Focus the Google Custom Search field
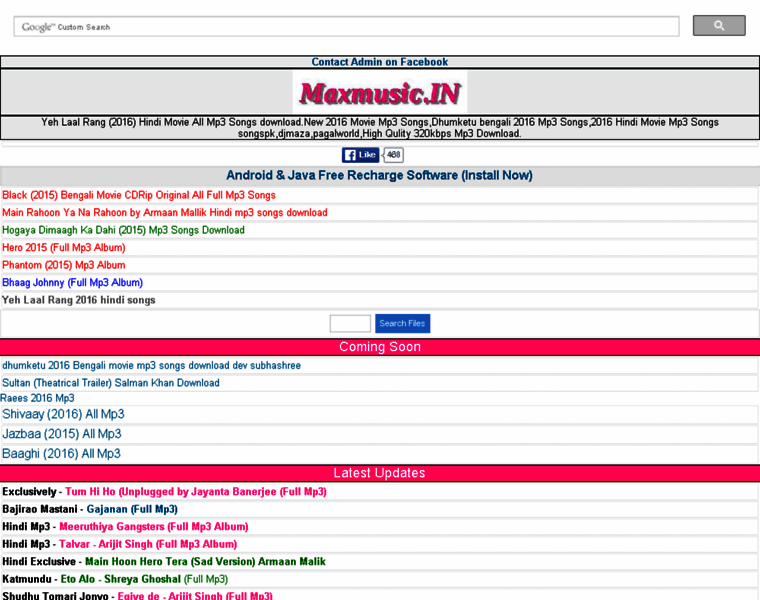 (x=347, y=27)
